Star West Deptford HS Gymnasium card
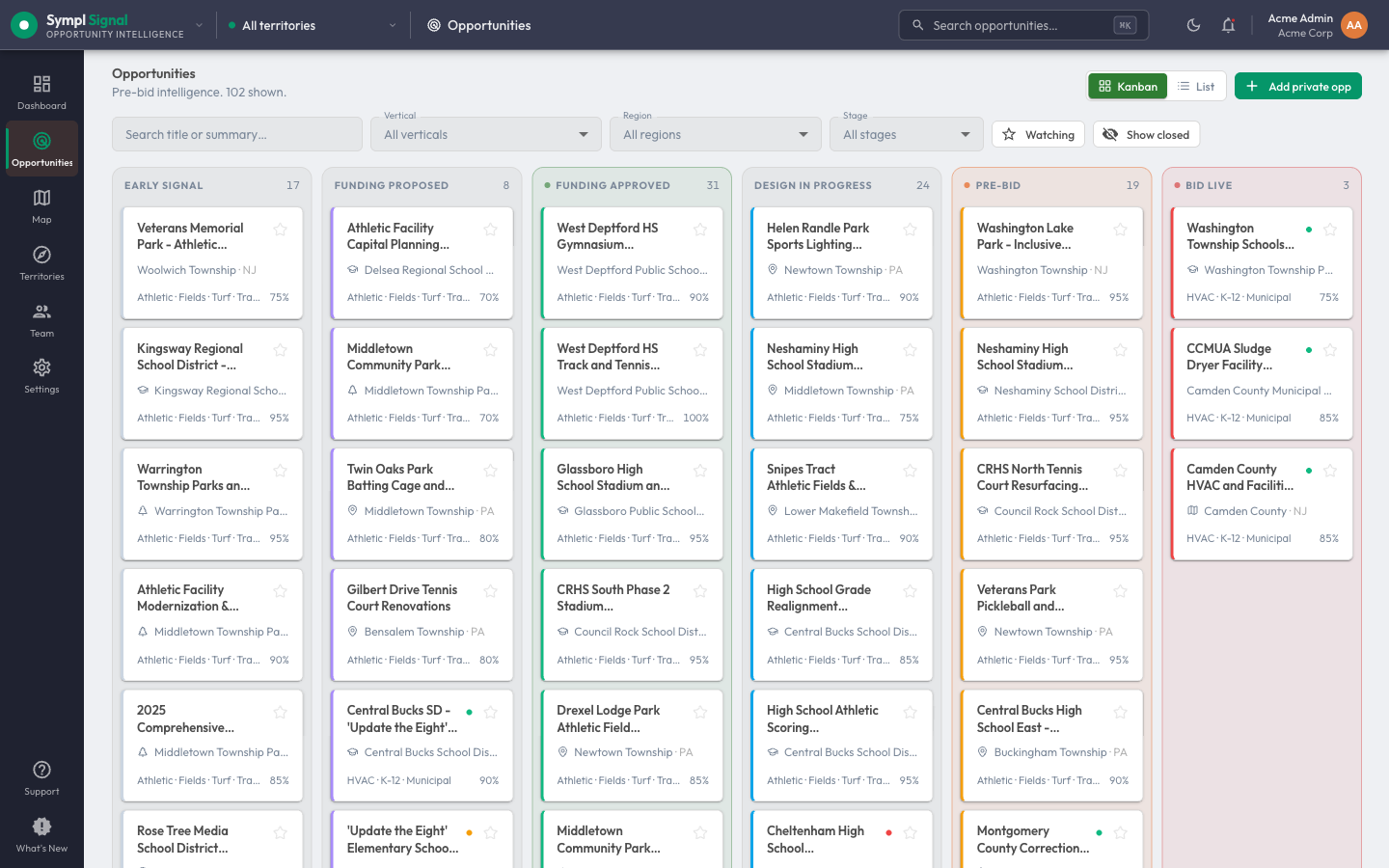This screenshot has width=1389, height=868. 700,230
